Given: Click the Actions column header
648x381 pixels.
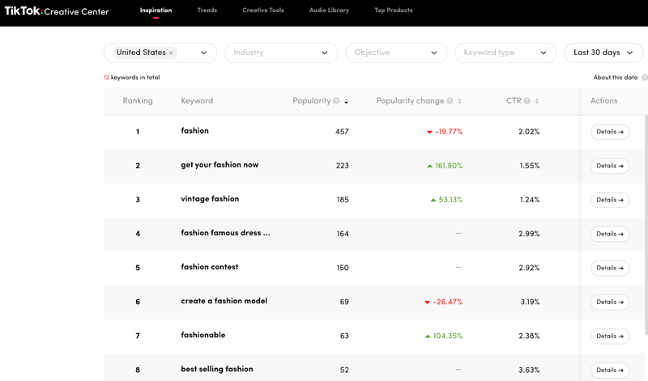Looking at the screenshot, I should [604, 101].
